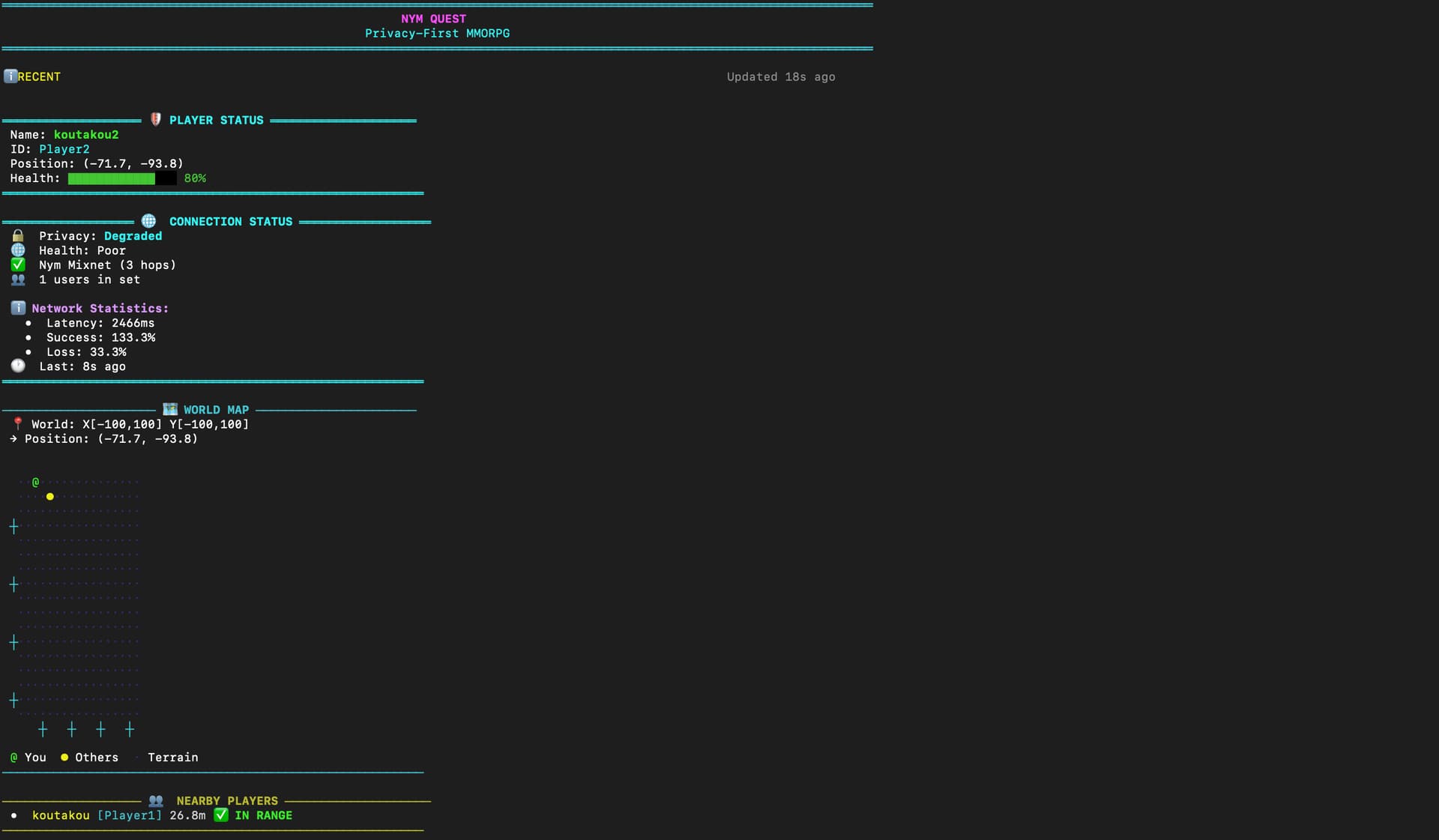Click the 80% health value

coord(195,178)
